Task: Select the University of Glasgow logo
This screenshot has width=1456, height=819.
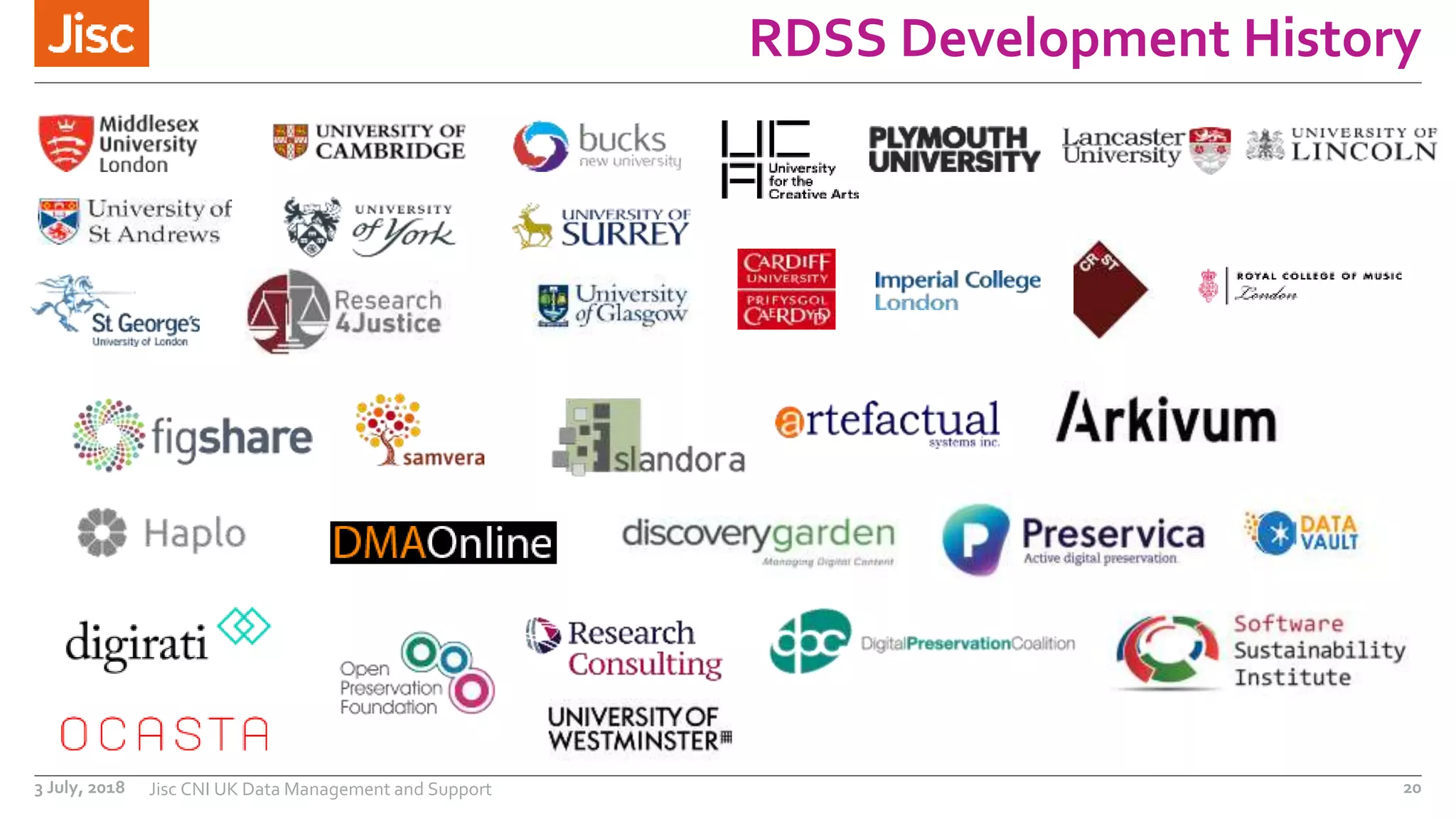Action: (612, 305)
